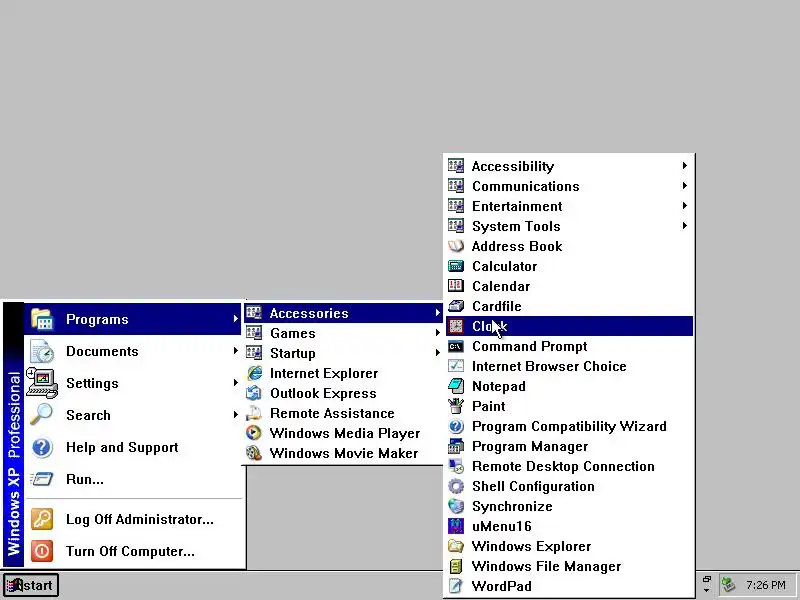Click the uMenu16 icon

[456, 526]
